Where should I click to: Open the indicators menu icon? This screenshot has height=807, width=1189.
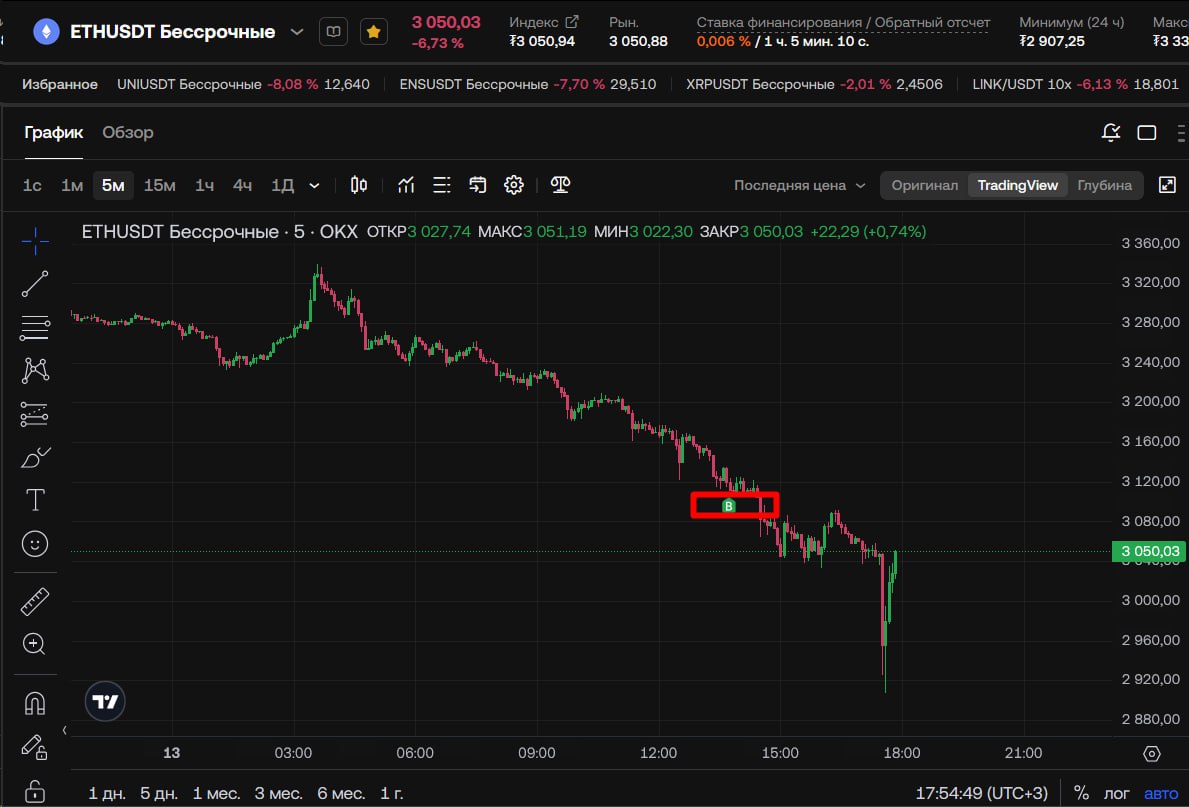(406, 185)
